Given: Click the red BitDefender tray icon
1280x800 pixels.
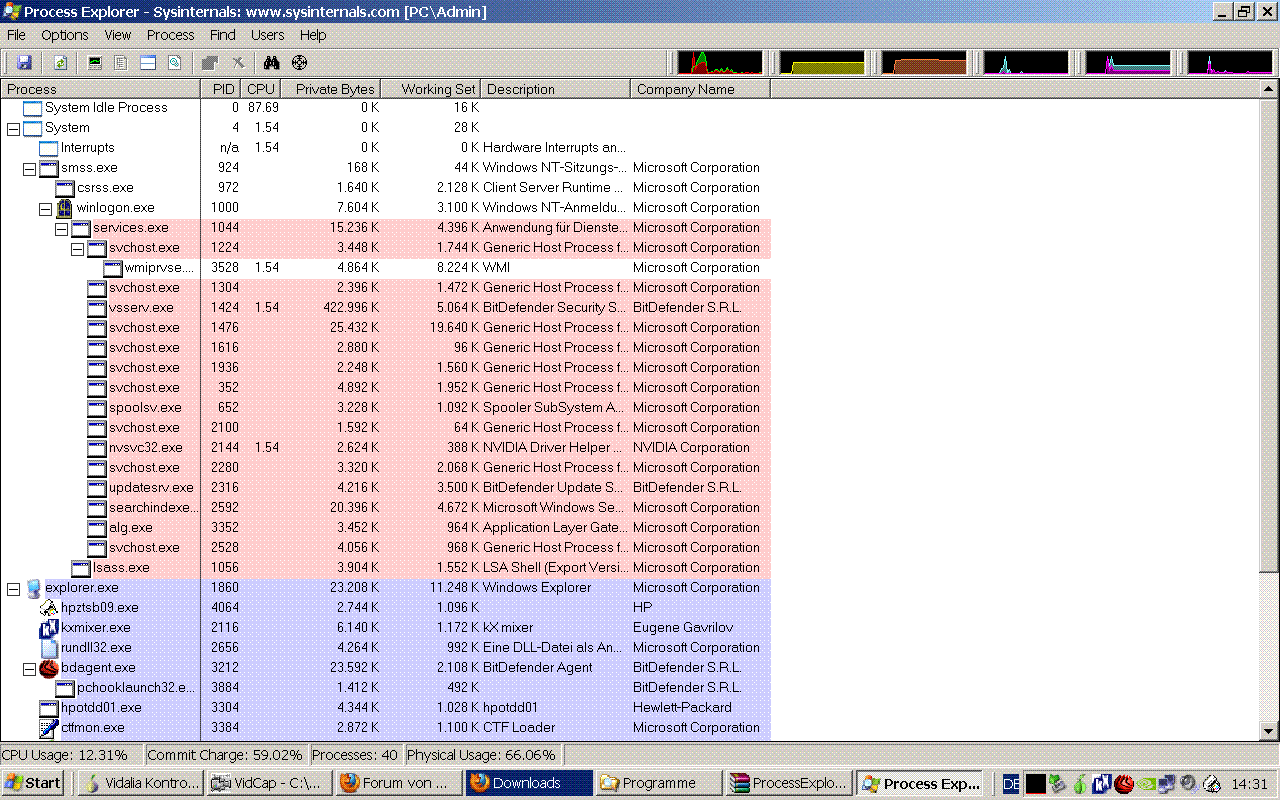Looking at the screenshot, I should coord(1123,783).
